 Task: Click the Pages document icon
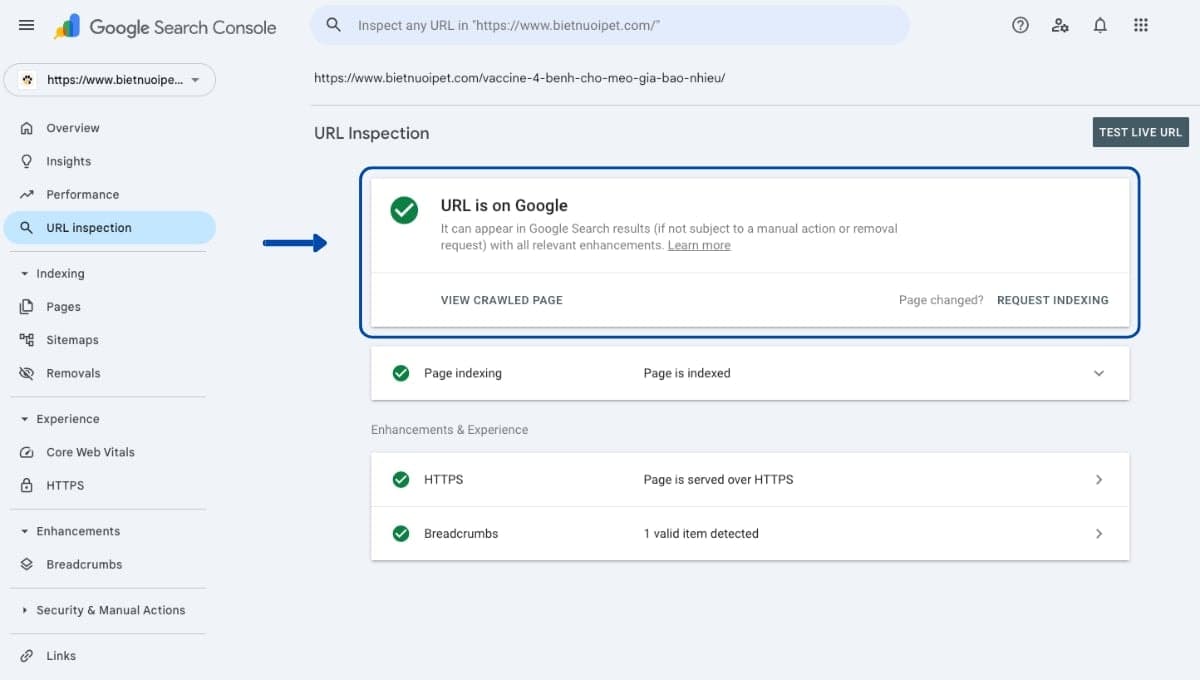tap(27, 307)
